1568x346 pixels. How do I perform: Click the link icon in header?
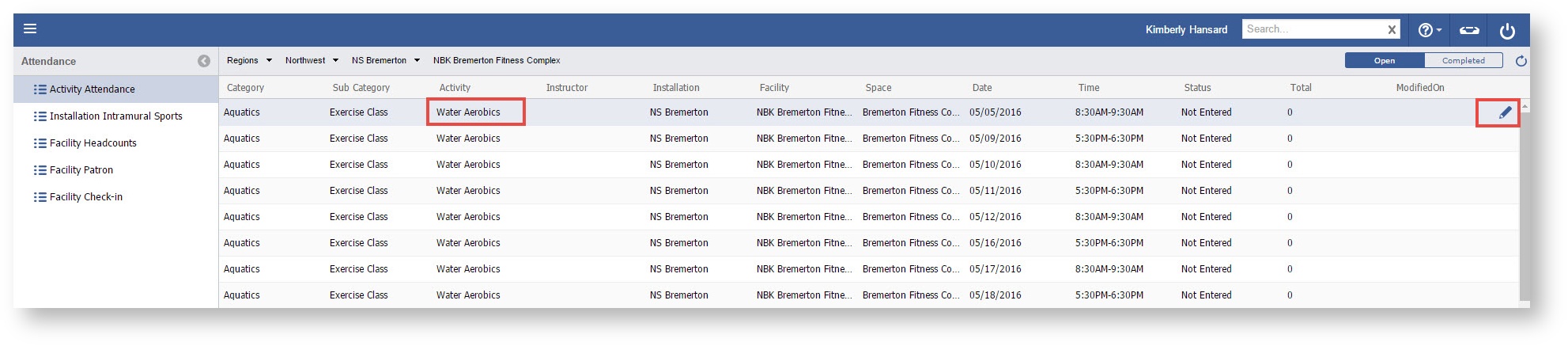pos(1468,30)
